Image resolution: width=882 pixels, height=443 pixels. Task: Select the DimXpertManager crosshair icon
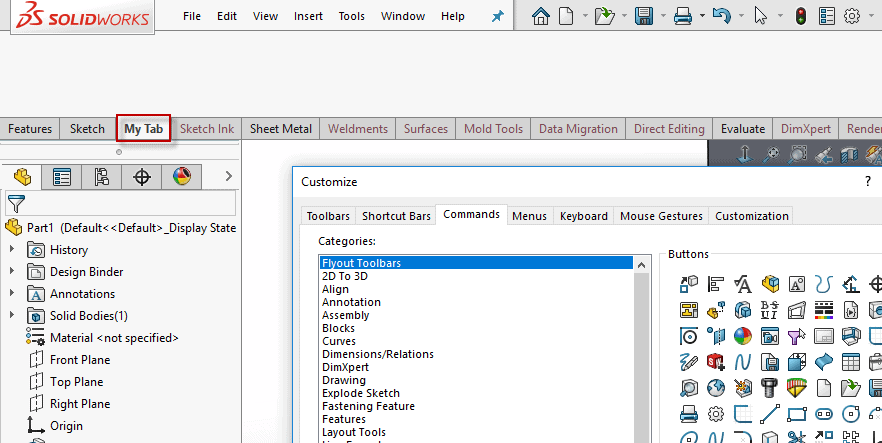(x=142, y=177)
